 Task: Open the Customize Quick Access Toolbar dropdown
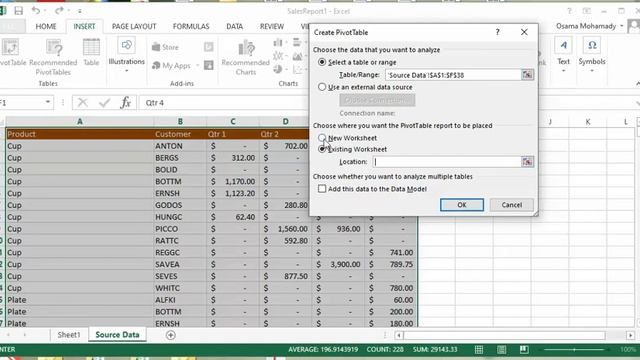click(x=80, y=11)
